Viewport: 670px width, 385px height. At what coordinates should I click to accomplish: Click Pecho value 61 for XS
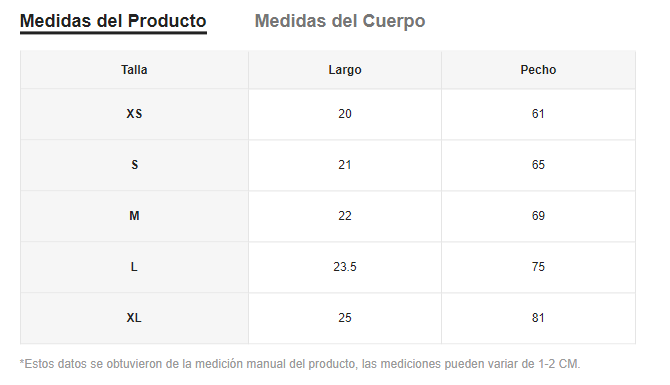click(538, 114)
